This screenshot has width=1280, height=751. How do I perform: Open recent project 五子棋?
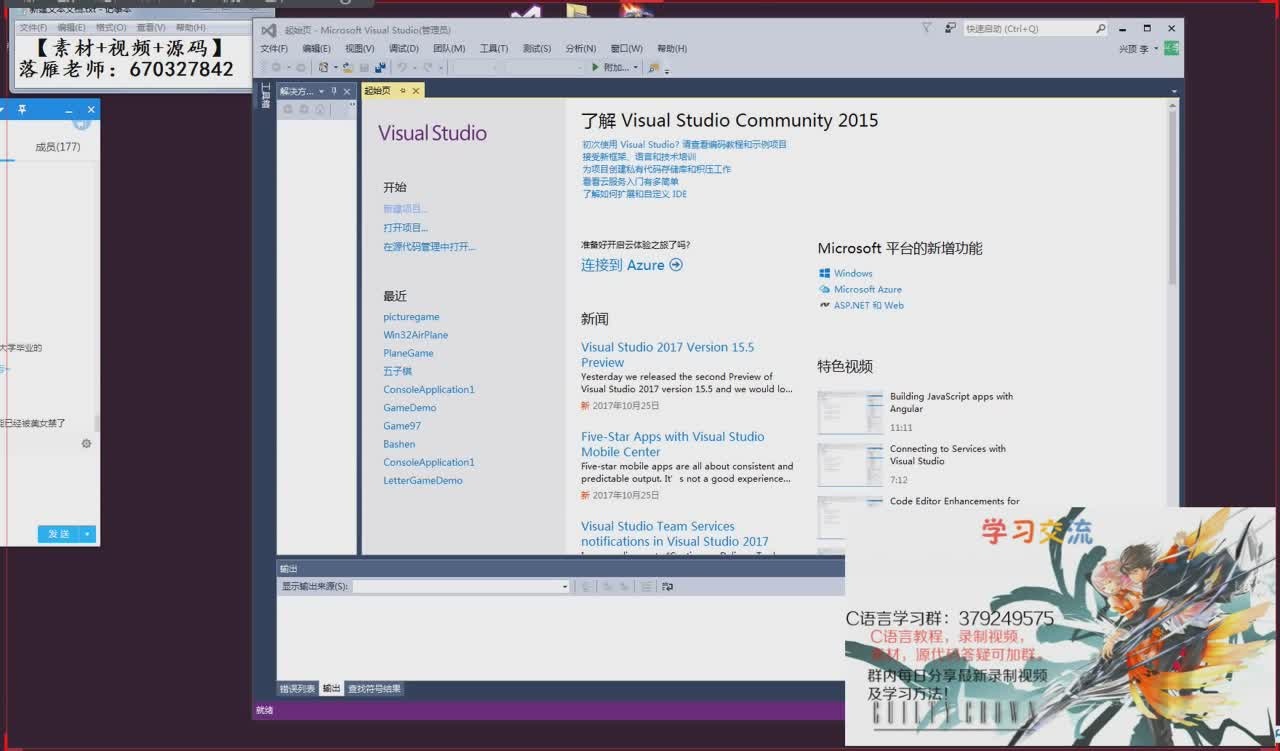pyautogui.click(x=397, y=371)
